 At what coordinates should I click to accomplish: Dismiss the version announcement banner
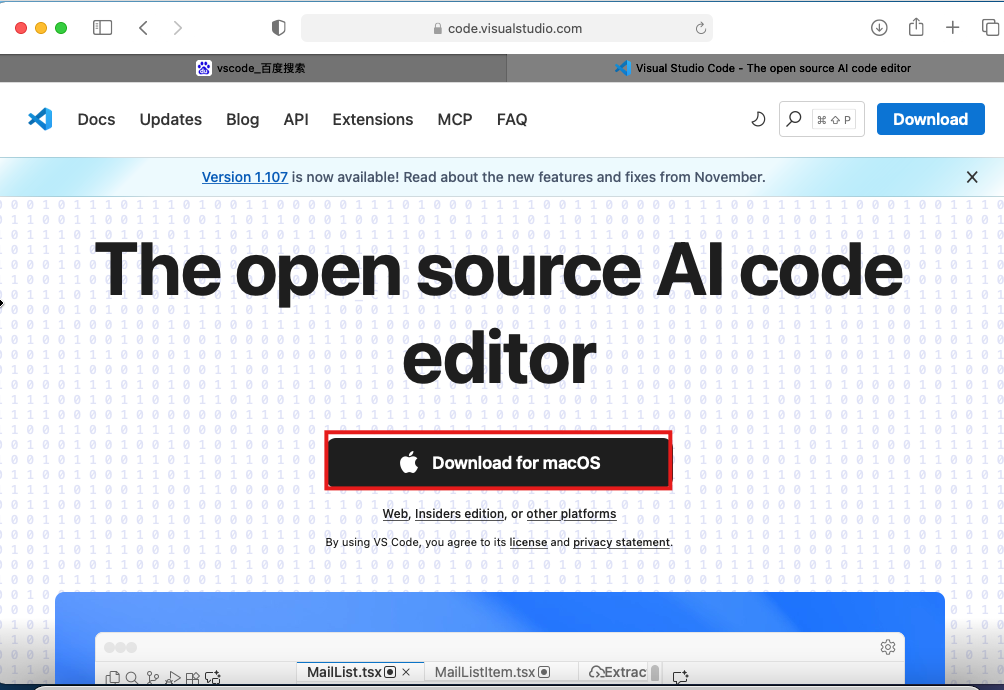[972, 177]
